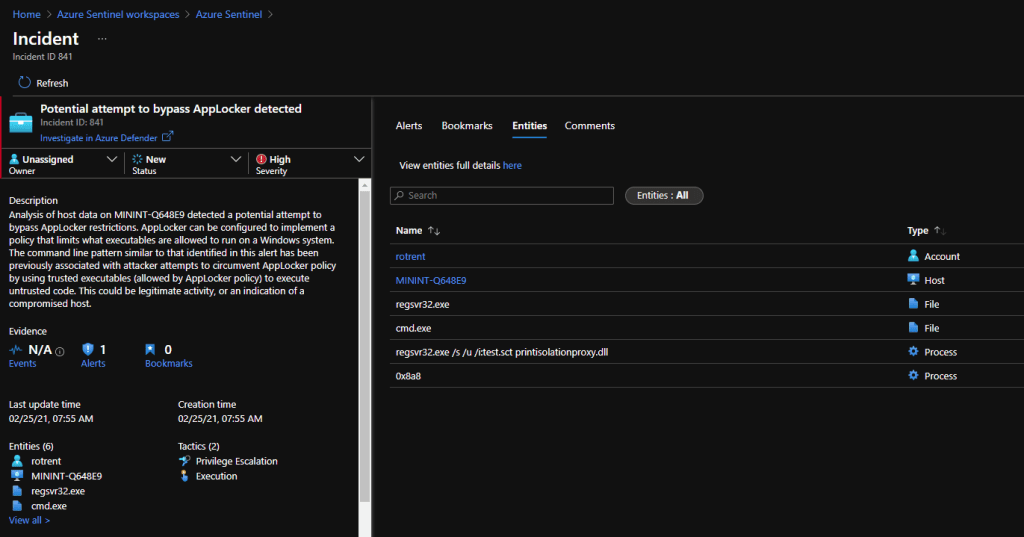Click the Bookmarks evidence label link
The image size is (1024, 537).
click(168, 363)
